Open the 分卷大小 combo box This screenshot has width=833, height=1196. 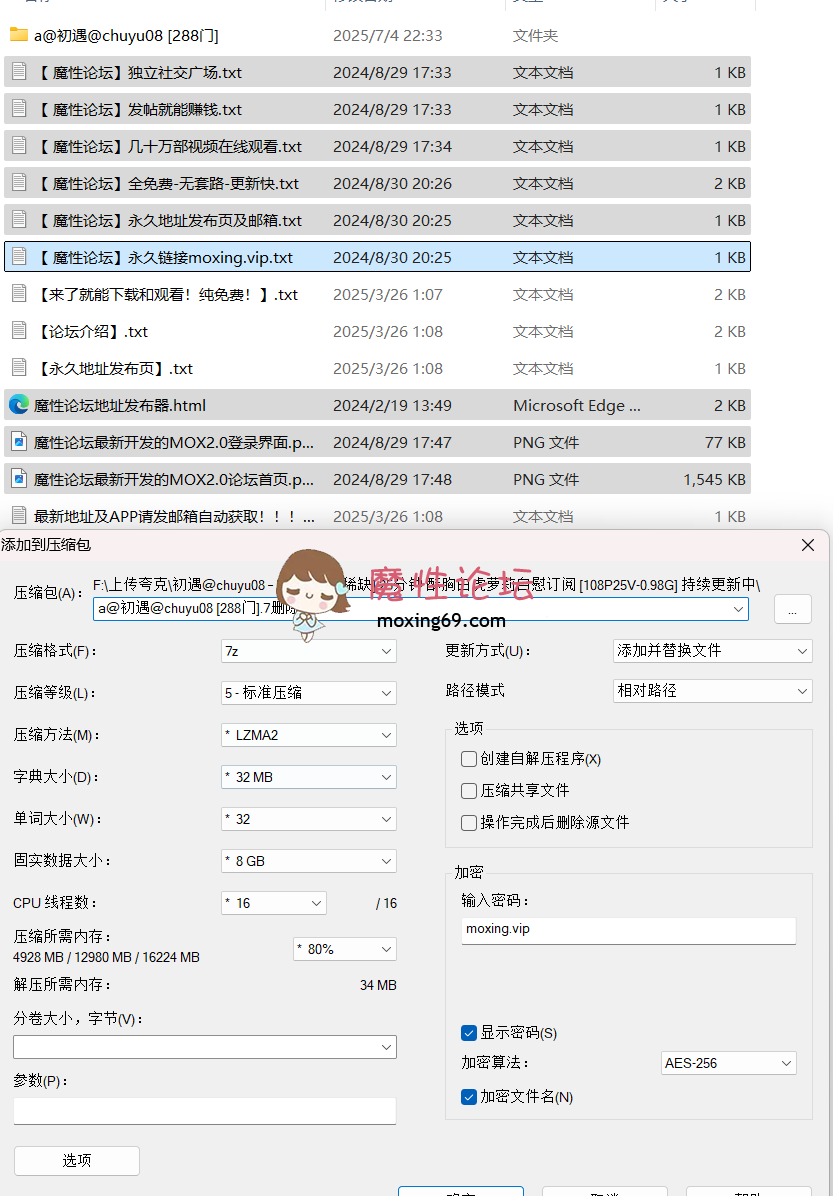pyautogui.click(x=204, y=1046)
